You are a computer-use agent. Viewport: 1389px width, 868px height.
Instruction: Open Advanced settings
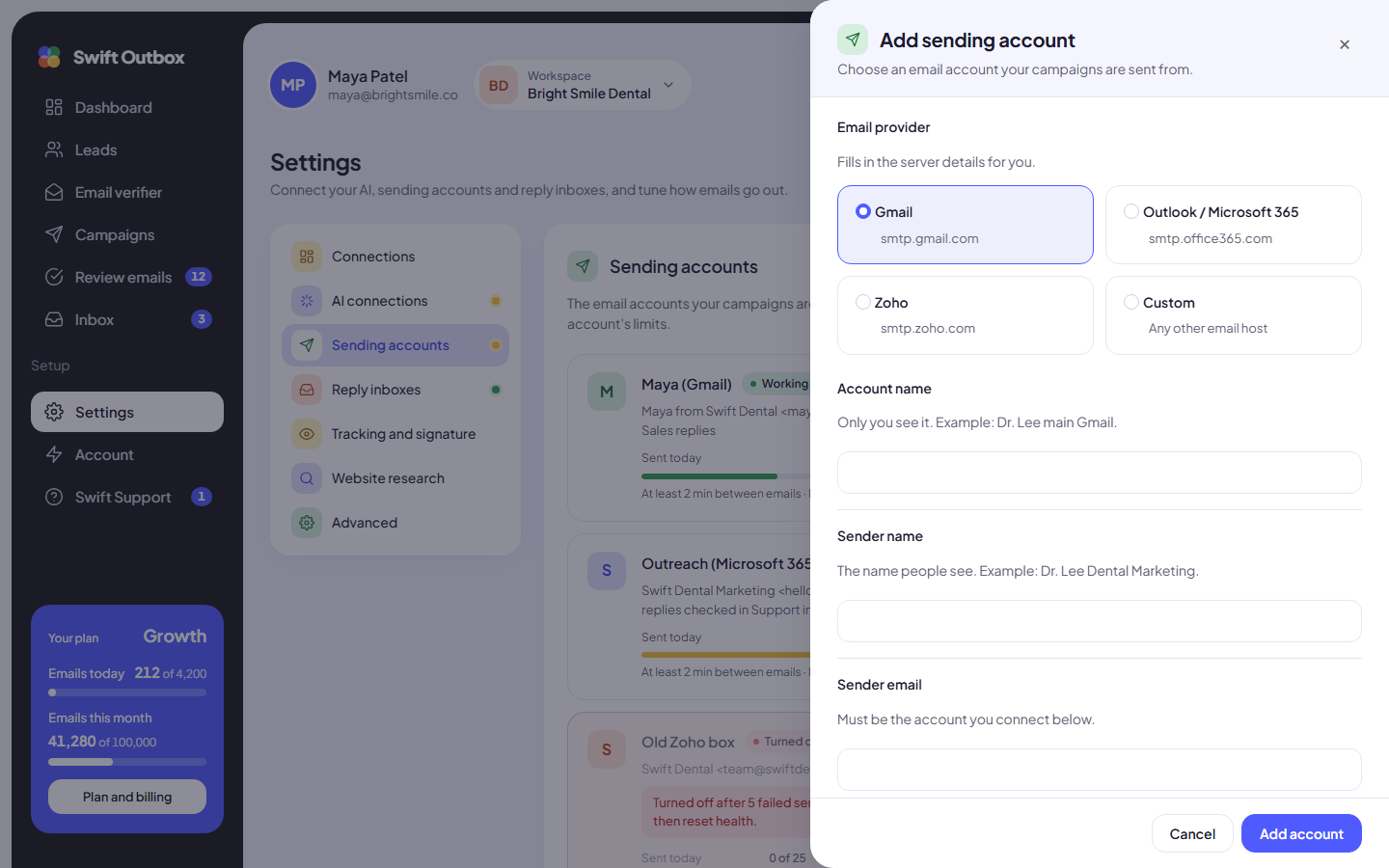coord(395,523)
